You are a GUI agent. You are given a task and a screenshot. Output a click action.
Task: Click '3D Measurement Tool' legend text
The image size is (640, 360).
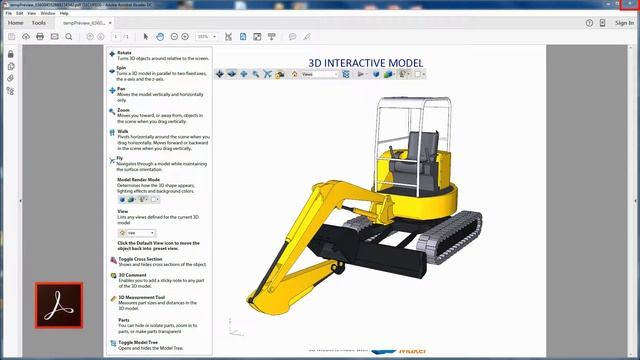pos(141,297)
